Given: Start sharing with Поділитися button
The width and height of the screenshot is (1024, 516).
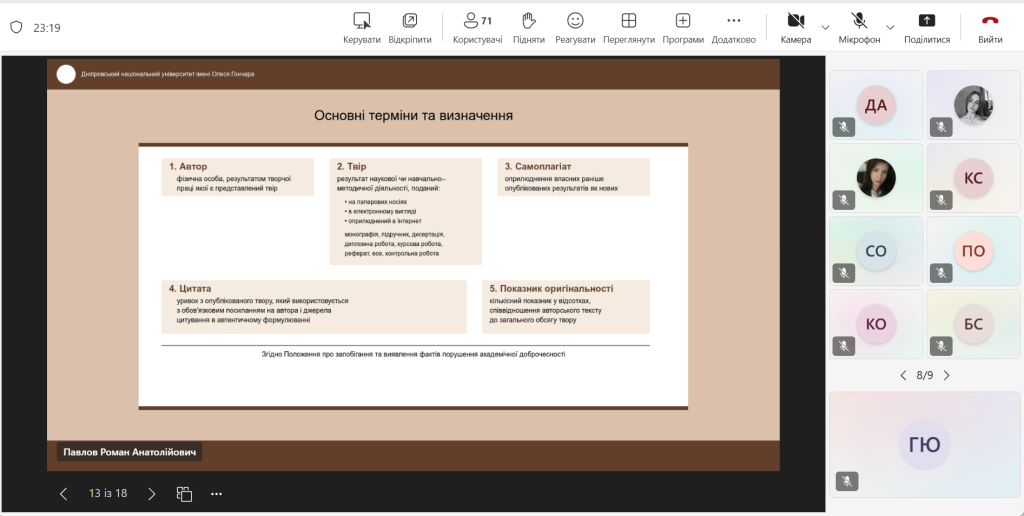Looking at the screenshot, I should (x=927, y=21).
